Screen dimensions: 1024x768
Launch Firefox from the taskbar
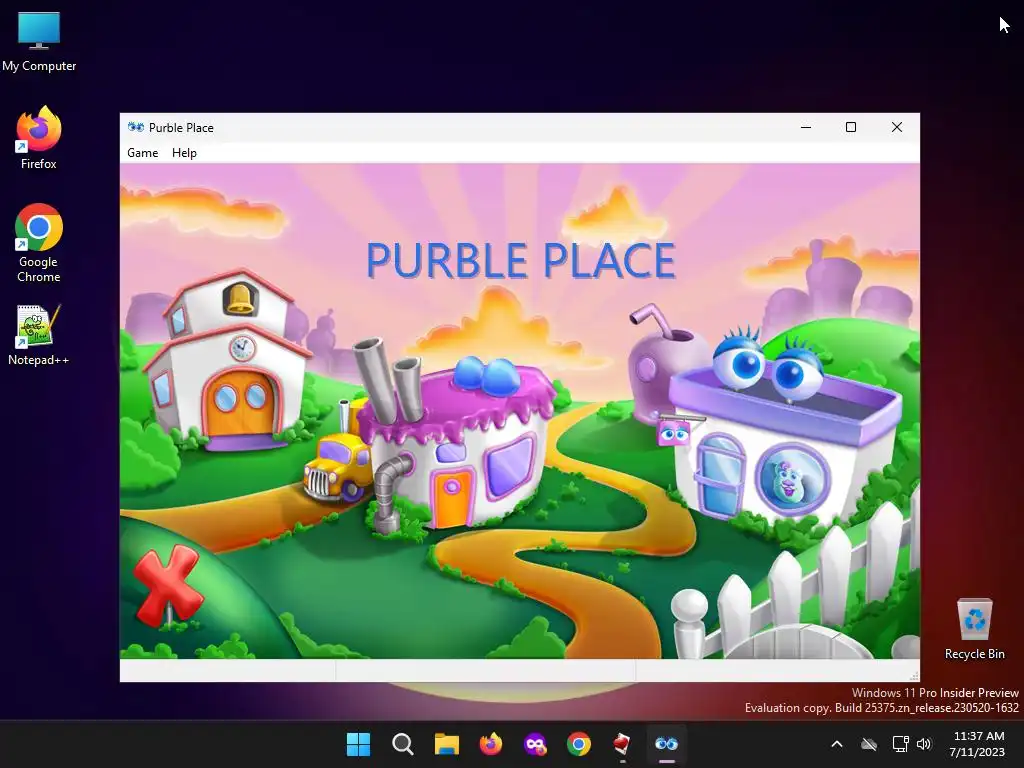click(490, 744)
